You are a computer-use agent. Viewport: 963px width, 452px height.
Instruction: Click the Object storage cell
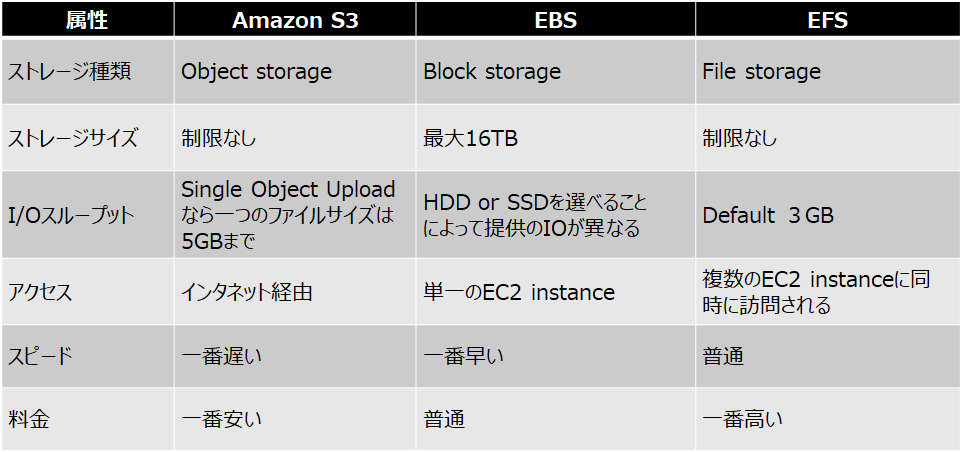(295, 71)
